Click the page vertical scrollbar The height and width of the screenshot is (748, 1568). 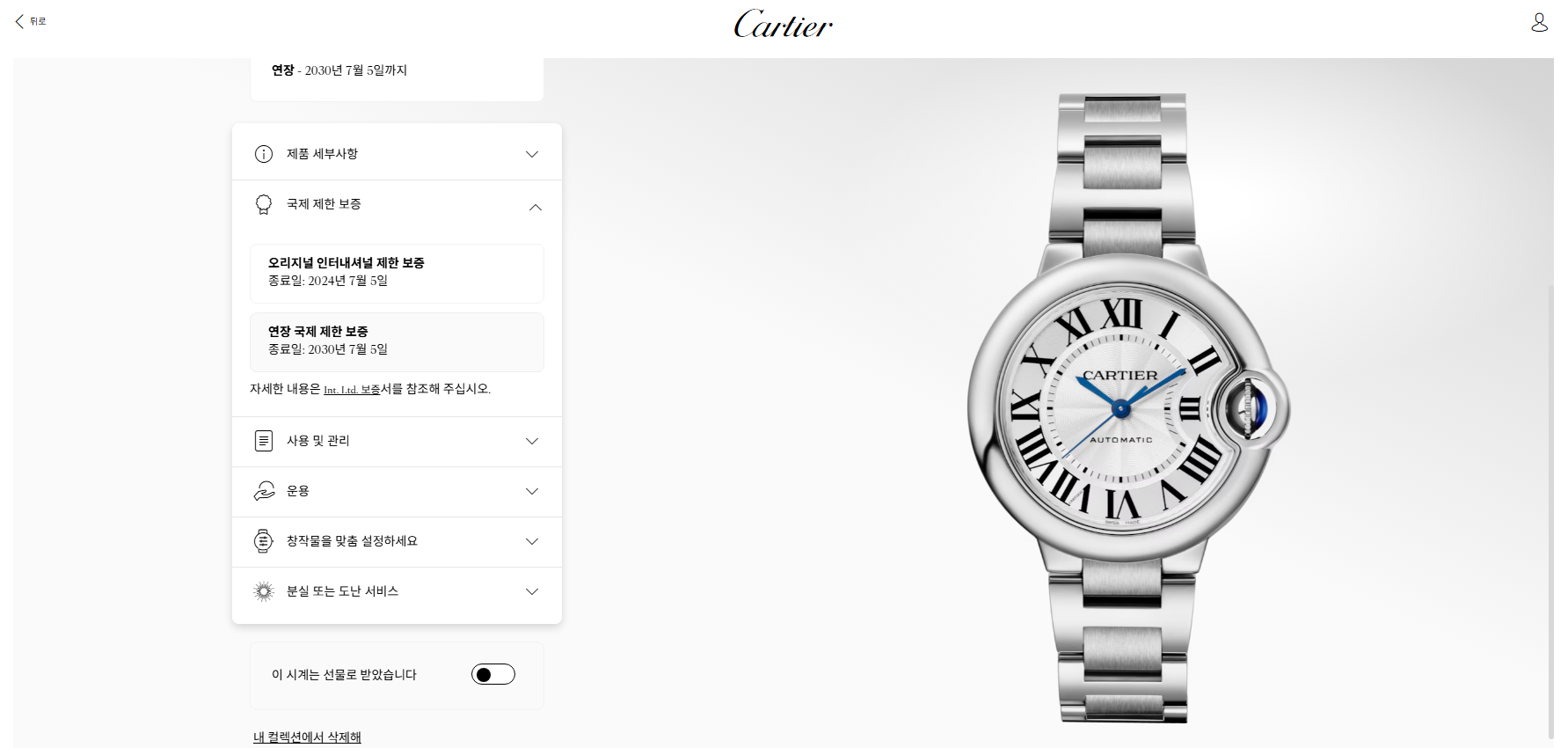pyautogui.click(x=1550, y=510)
